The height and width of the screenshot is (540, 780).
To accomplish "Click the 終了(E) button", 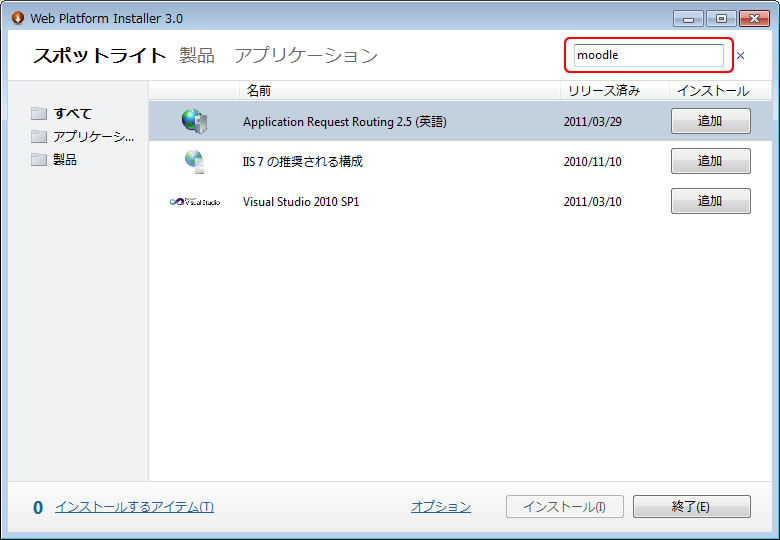I will click(x=691, y=507).
